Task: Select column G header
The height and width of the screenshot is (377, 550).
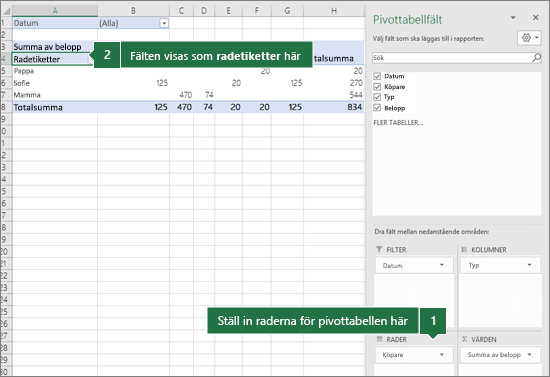Action: [x=287, y=11]
